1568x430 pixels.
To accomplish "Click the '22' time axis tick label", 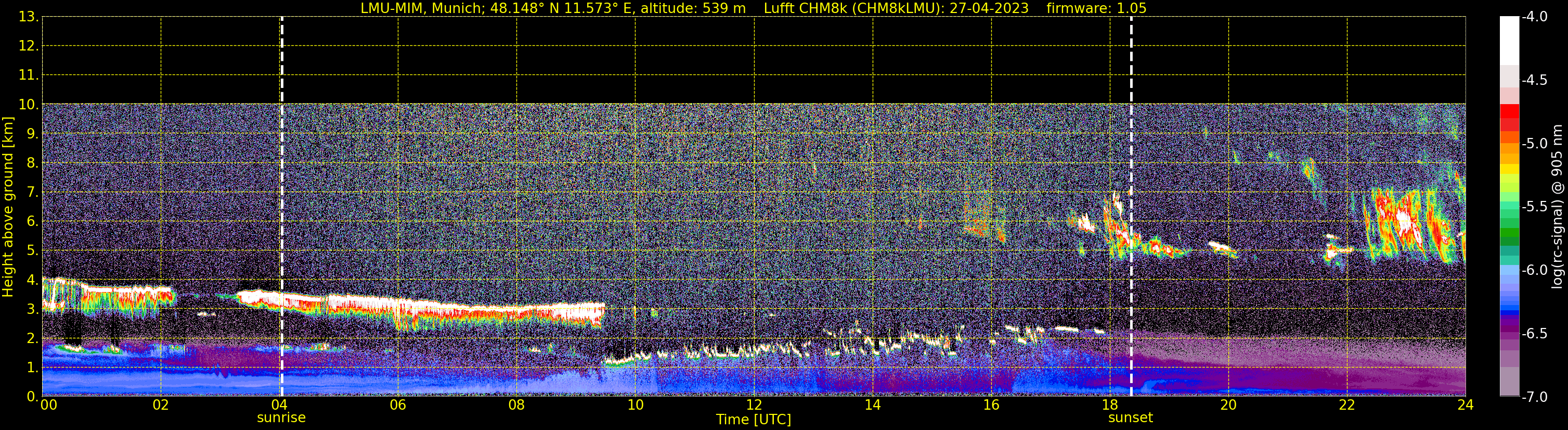I will [1347, 405].
